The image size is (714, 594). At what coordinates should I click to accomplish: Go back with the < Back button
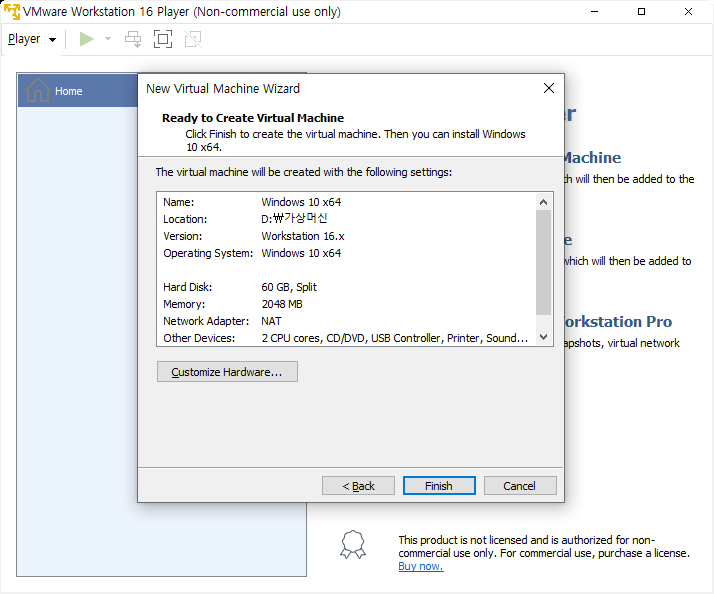coord(358,486)
